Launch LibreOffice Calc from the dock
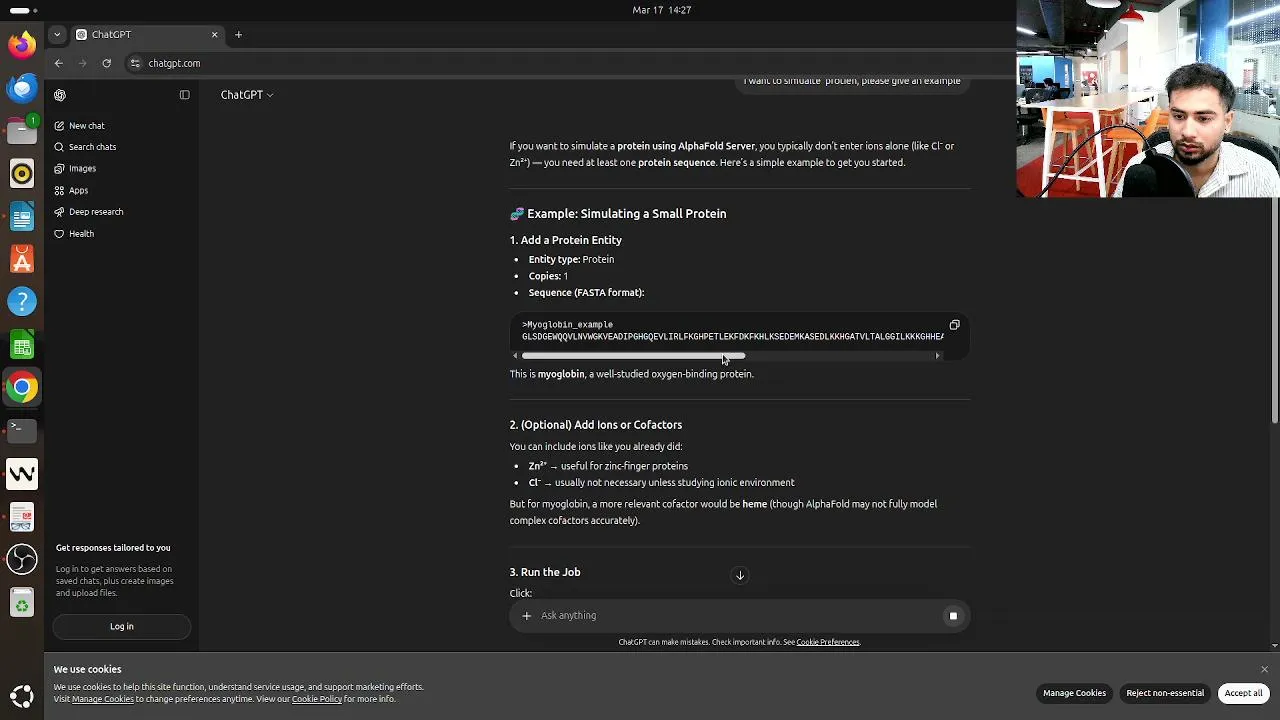1280x720 pixels. coord(22,346)
